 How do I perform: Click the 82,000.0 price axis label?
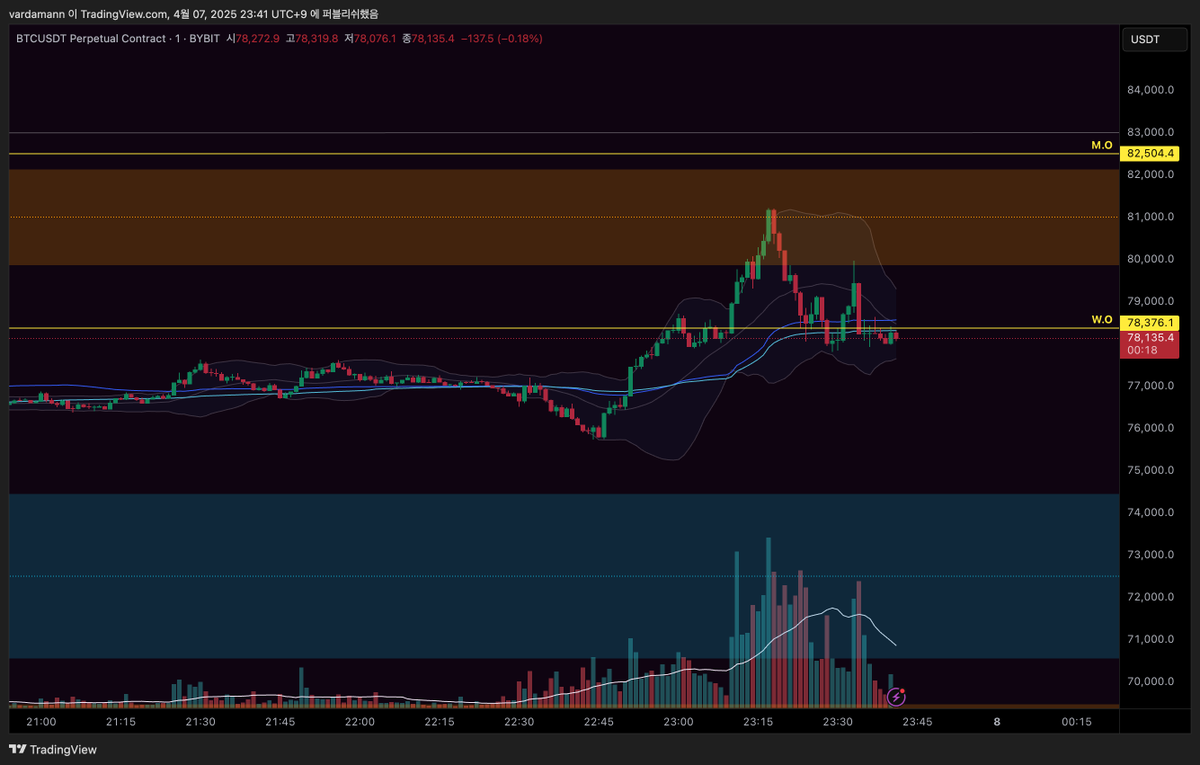pos(1150,174)
